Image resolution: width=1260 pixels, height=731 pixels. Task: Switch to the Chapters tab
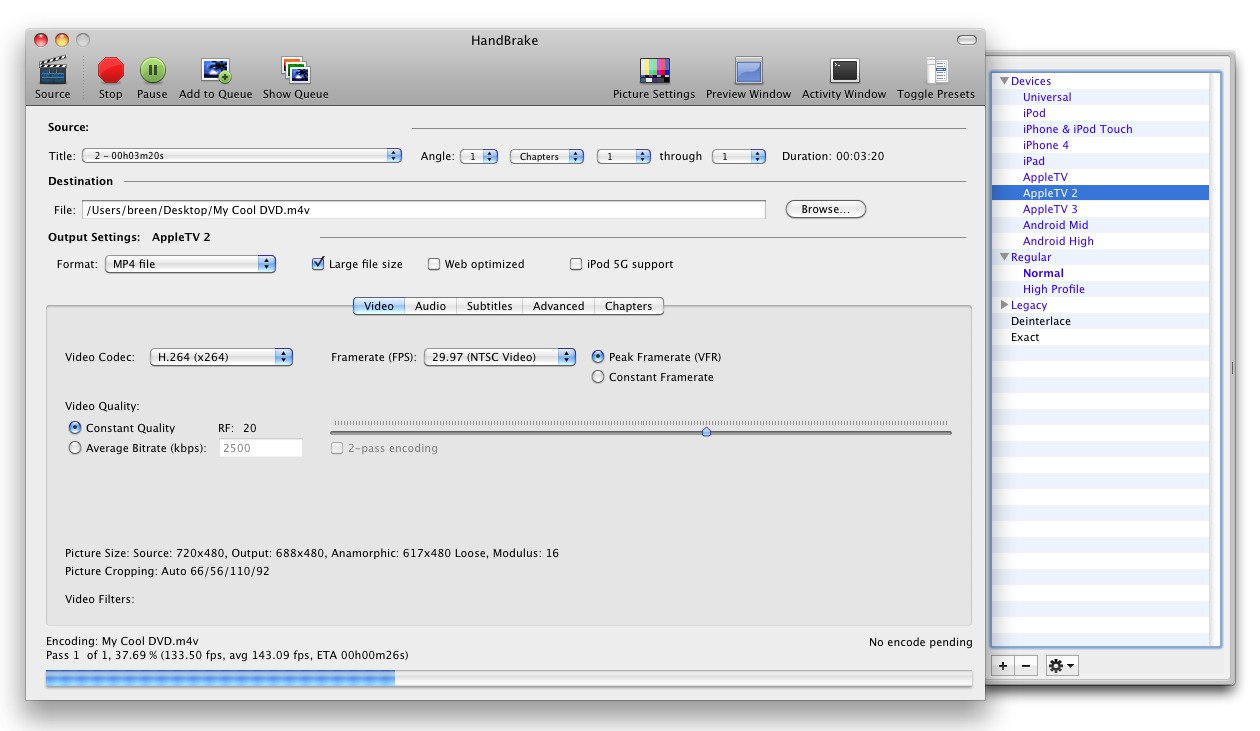click(x=628, y=306)
